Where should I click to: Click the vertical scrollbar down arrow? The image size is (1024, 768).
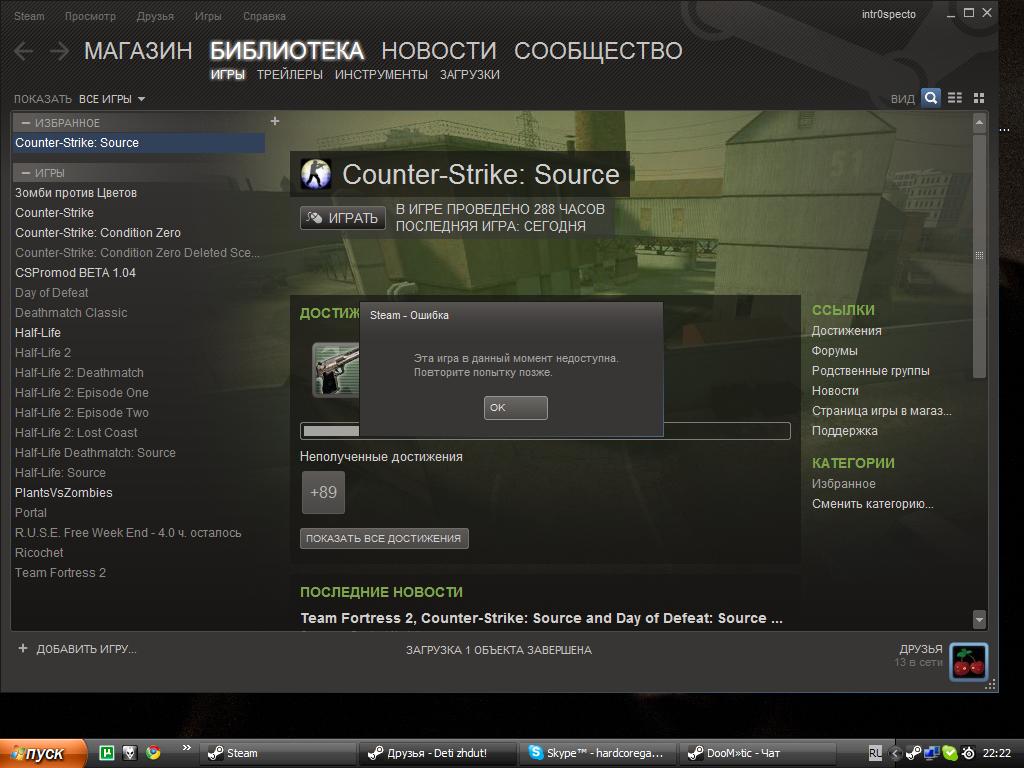tap(979, 619)
